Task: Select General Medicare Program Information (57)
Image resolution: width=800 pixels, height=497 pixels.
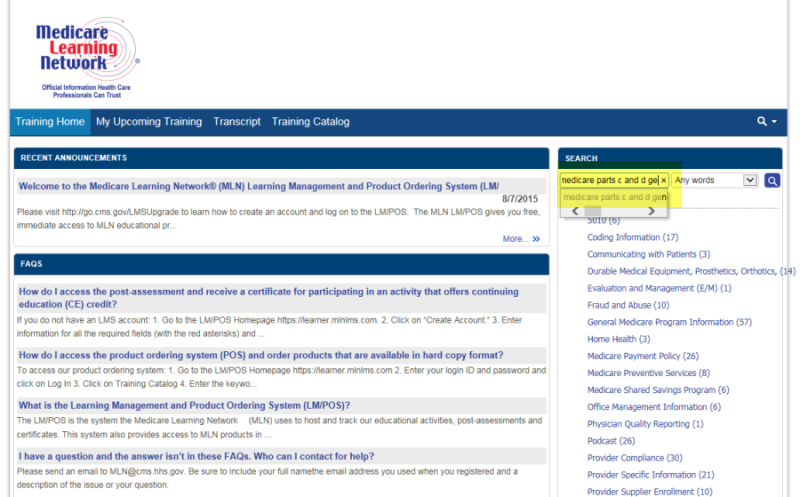Action: (669, 322)
